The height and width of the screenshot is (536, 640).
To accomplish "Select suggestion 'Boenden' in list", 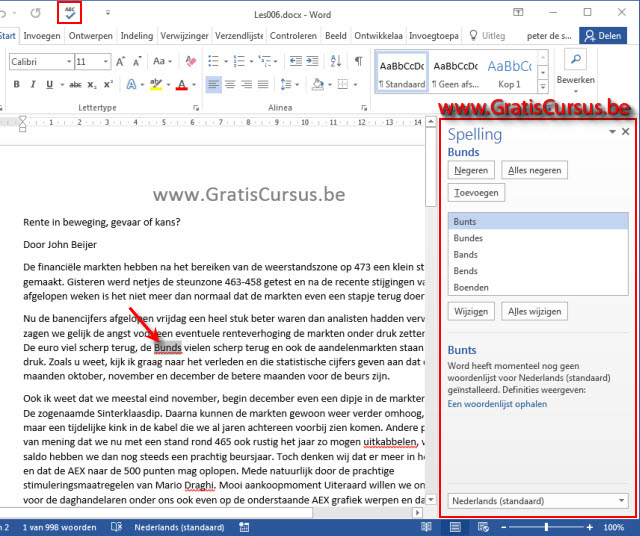I will pos(538,287).
